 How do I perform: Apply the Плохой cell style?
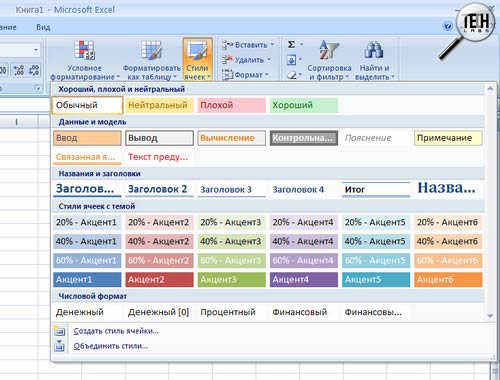click(x=232, y=105)
